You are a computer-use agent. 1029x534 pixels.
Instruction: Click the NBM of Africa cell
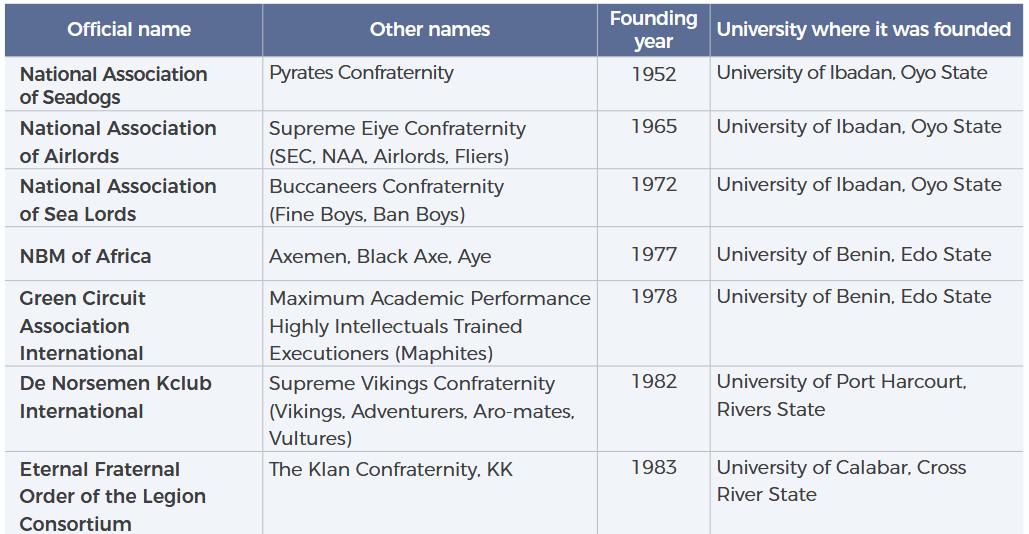(86, 256)
